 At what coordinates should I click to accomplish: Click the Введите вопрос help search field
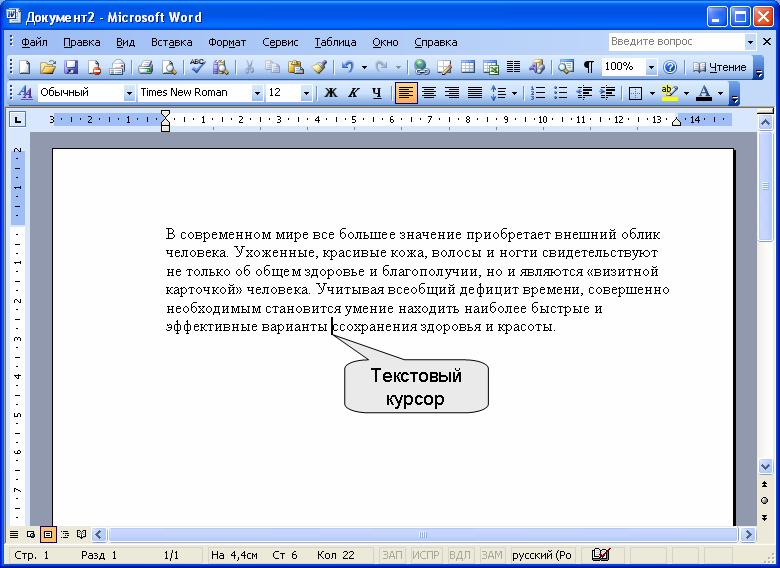pyautogui.click(x=676, y=42)
